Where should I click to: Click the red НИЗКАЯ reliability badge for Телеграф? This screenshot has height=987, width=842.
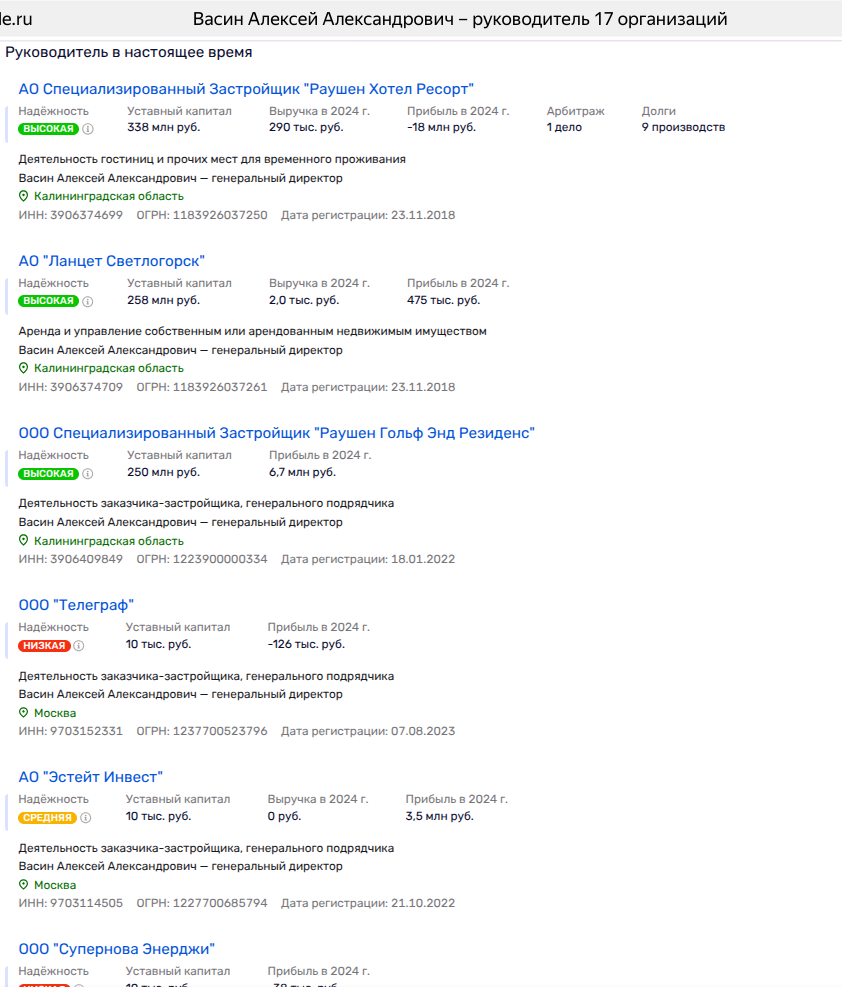click(45, 646)
